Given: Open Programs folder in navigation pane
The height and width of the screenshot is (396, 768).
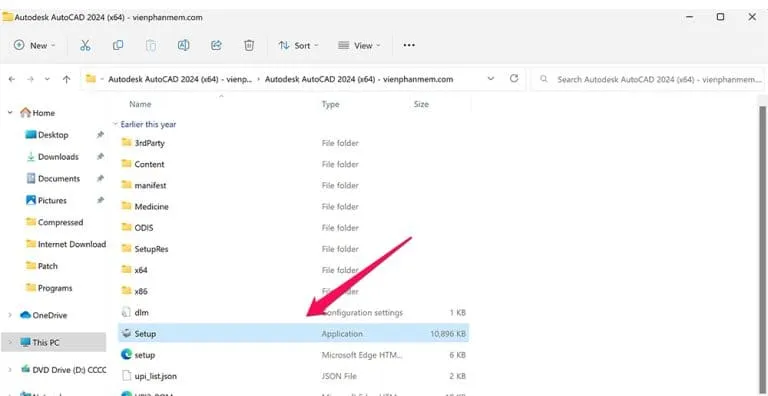Looking at the screenshot, I should coord(55,288).
